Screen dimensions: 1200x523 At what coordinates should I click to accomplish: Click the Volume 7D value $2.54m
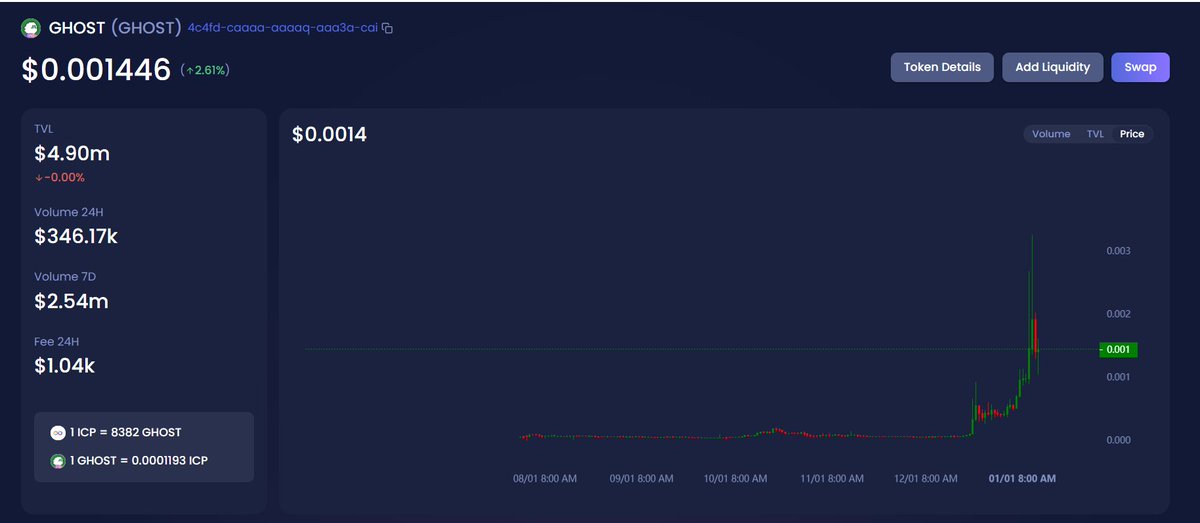[x=71, y=301]
